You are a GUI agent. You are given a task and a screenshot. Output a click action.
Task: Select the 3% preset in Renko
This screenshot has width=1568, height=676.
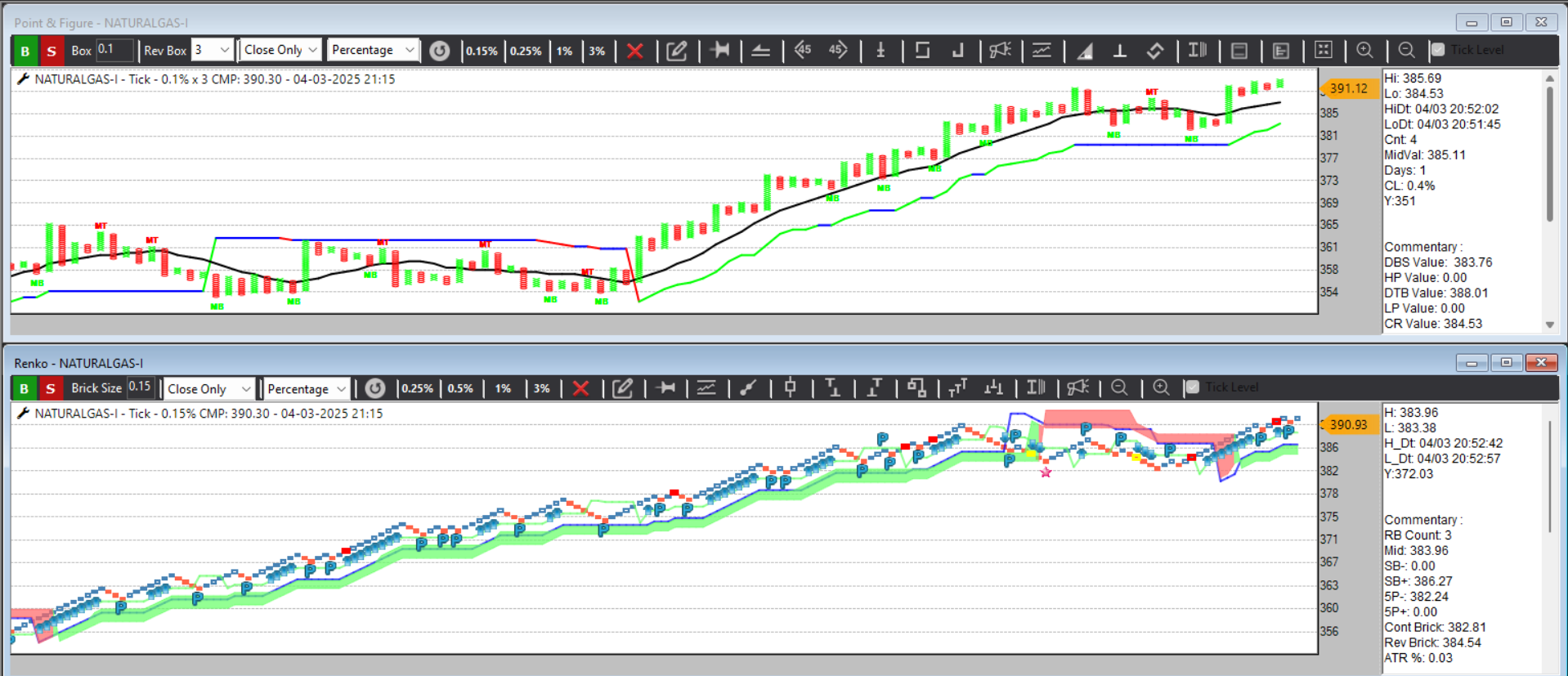pos(542,388)
